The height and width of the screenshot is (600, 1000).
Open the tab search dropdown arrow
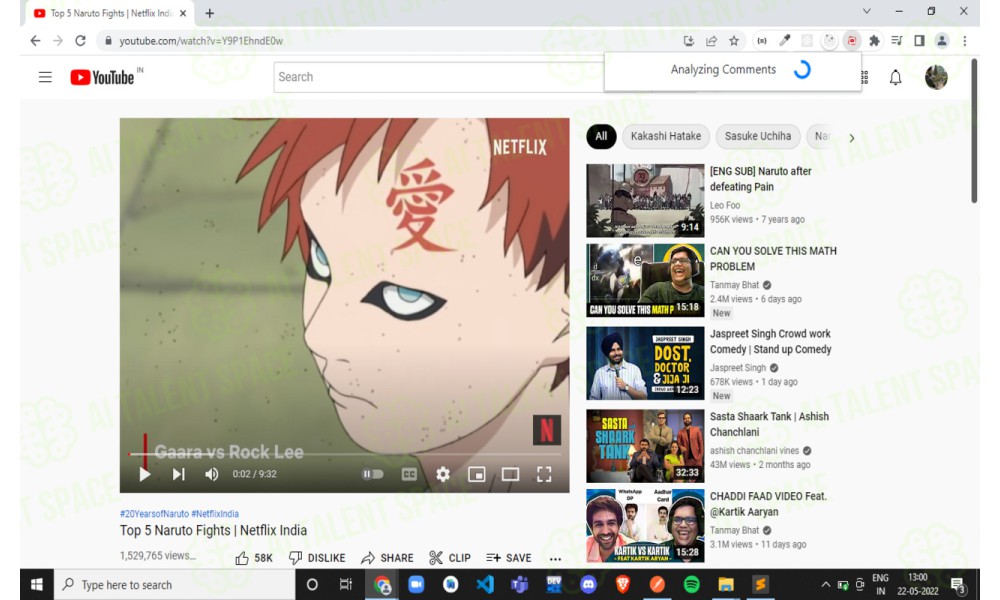[x=866, y=11]
